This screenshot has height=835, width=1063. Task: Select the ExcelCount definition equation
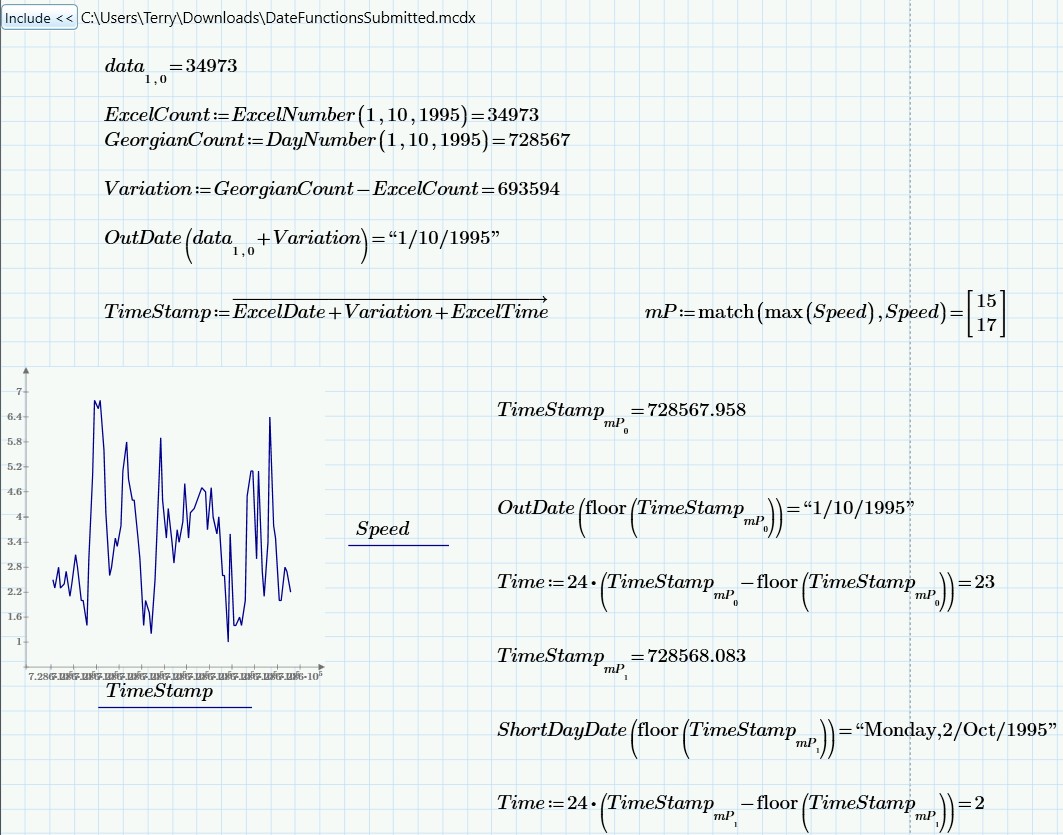coord(320,114)
